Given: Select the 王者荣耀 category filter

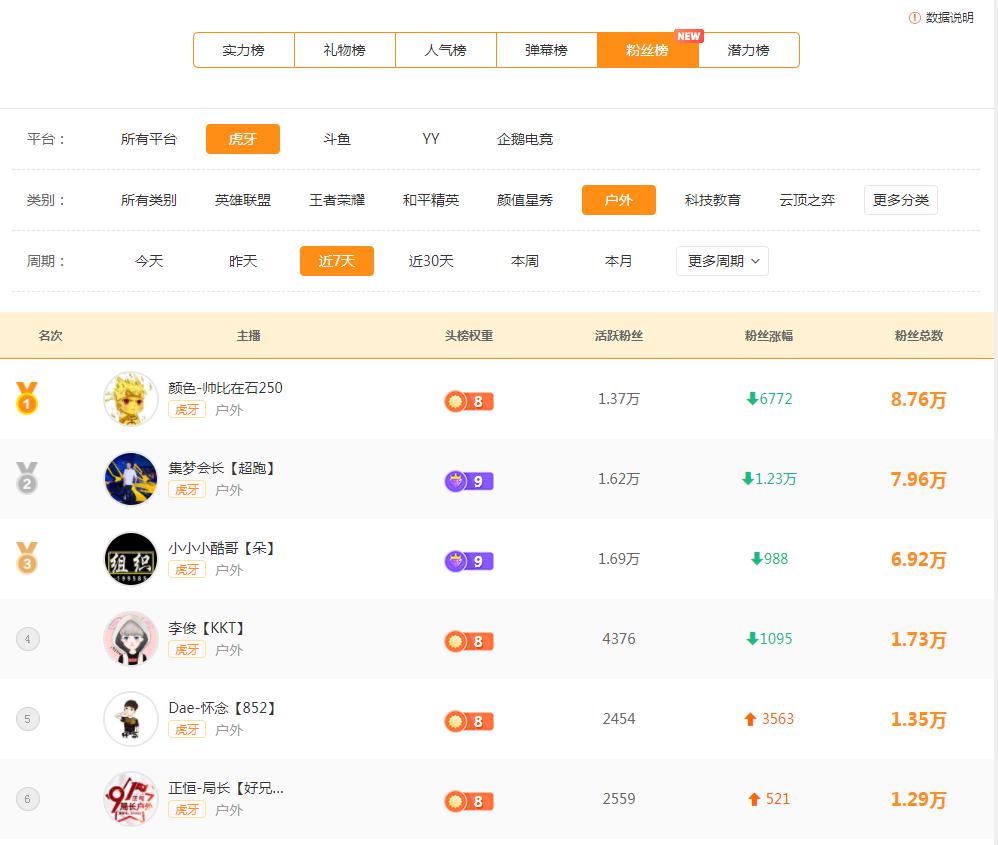Looking at the screenshot, I should 337,200.
